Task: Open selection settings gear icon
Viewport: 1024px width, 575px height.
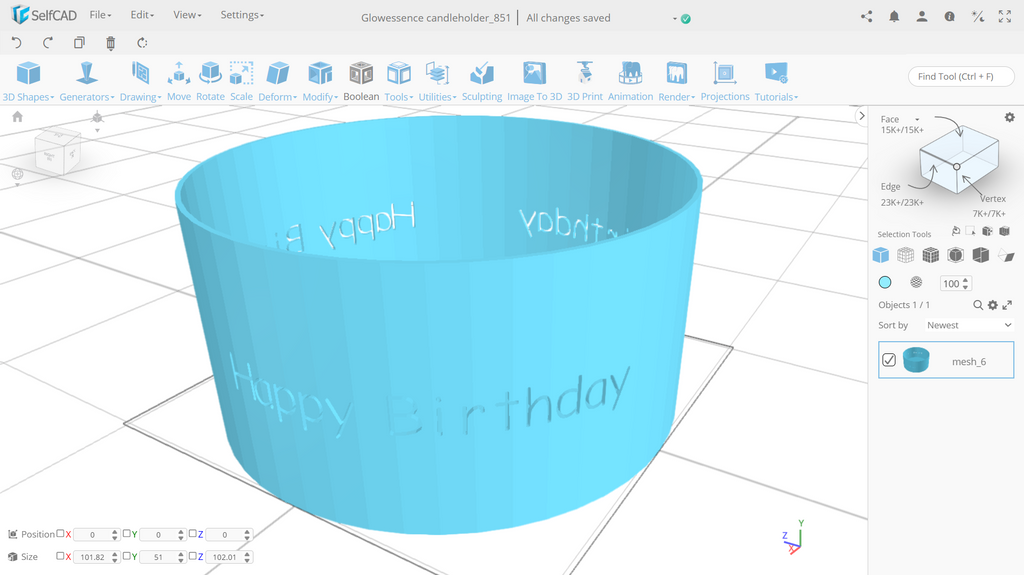Action: (x=1010, y=118)
